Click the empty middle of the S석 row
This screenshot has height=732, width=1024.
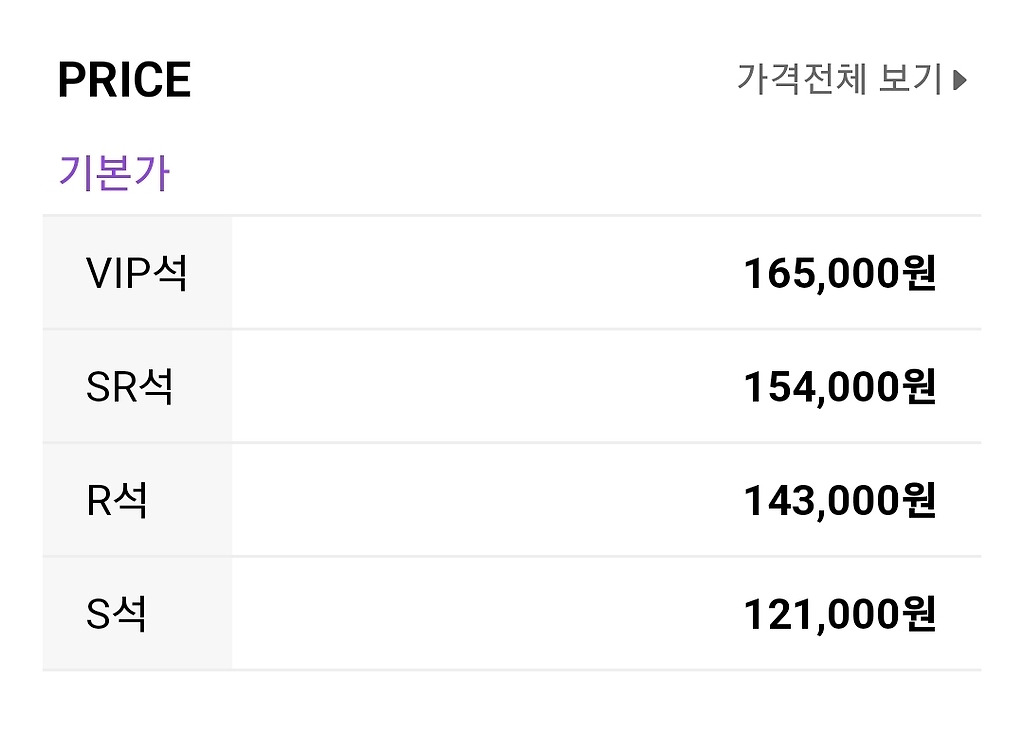(x=480, y=614)
